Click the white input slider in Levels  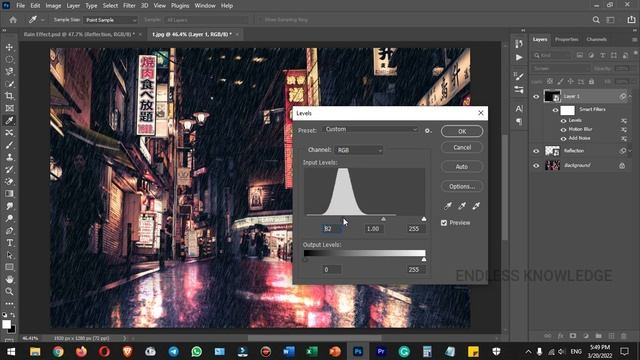[424, 219]
